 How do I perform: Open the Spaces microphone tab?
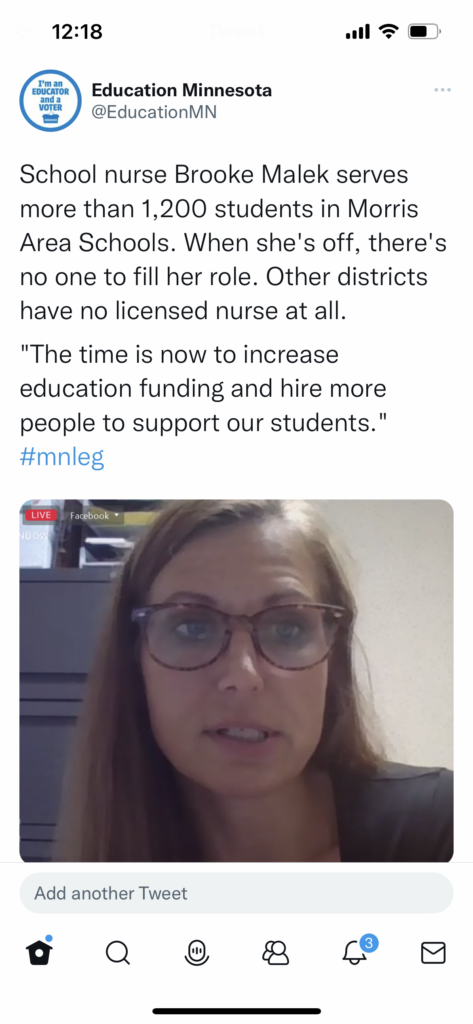pyautogui.click(x=197, y=953)
